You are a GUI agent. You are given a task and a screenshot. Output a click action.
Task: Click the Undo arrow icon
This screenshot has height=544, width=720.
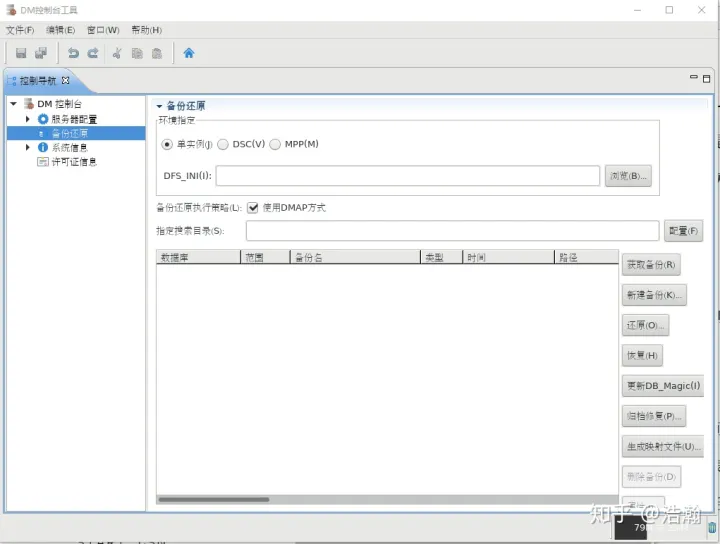click(x=73, y=53)
